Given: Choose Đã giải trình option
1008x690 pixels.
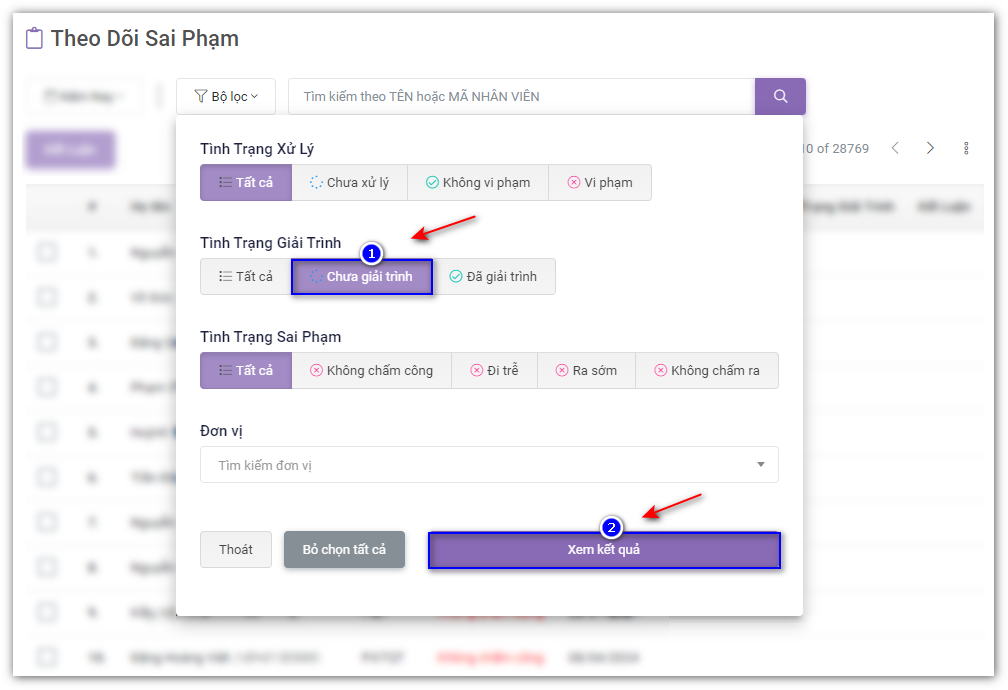Looking at the screenshot, I should (493, 277).
